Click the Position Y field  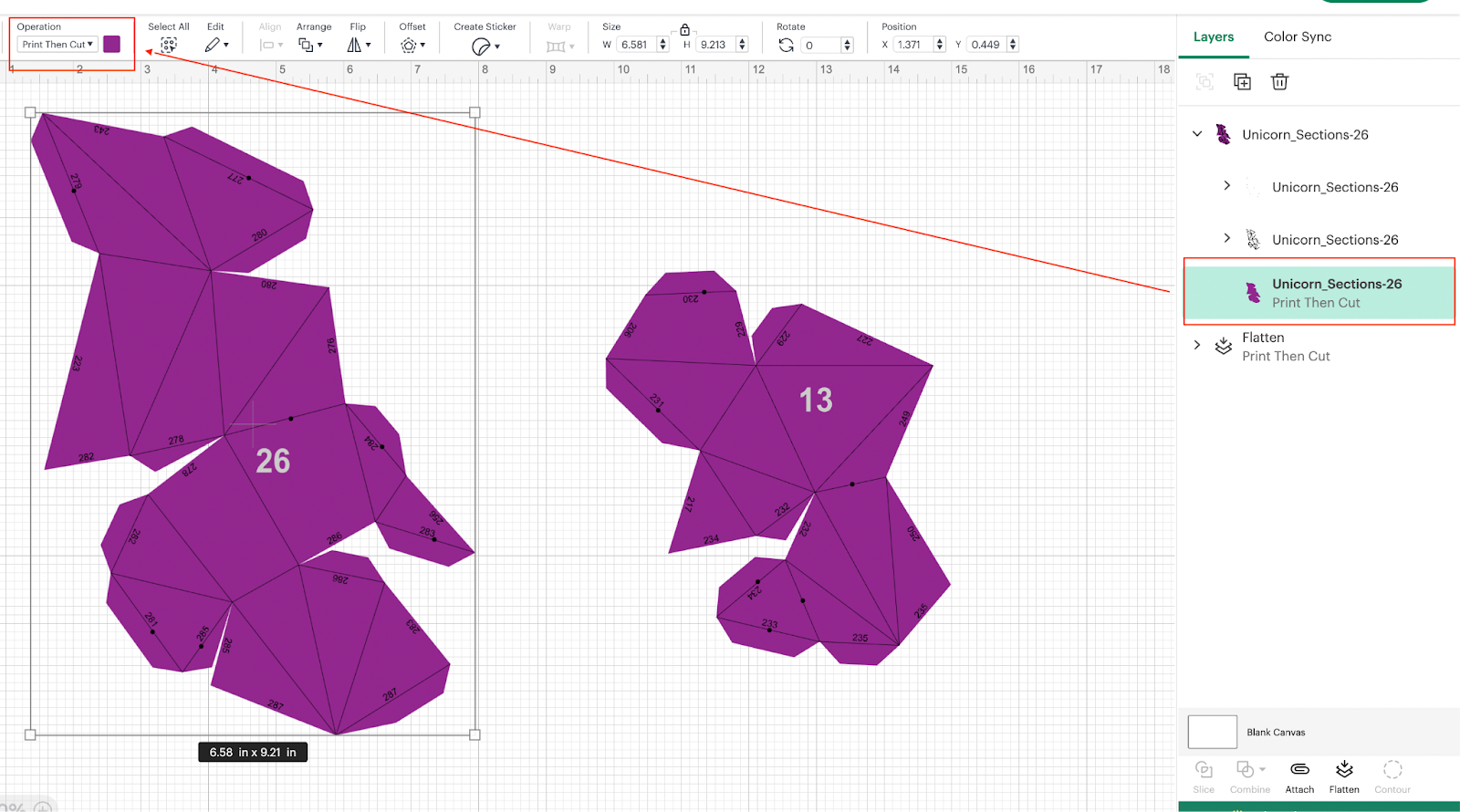pos(987,44)
